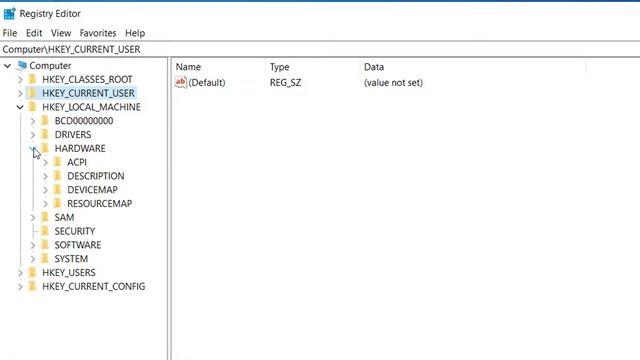Expand the HKEY_CURRENT_CONFIG chevron
Viewport: 640px width, 360px height.
tap(20, 287)
